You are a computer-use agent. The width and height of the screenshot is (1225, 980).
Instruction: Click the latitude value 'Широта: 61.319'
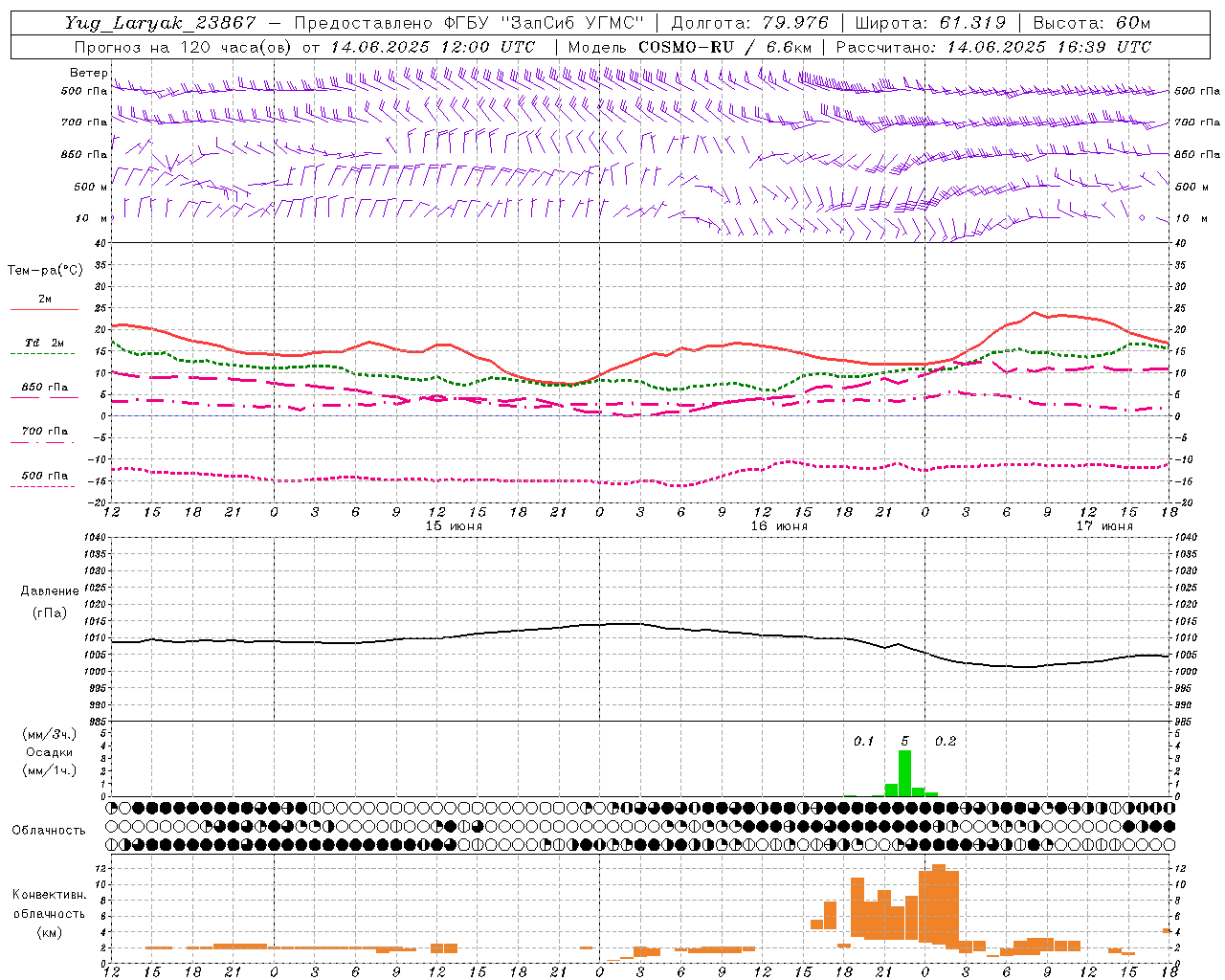pos(930,23)
